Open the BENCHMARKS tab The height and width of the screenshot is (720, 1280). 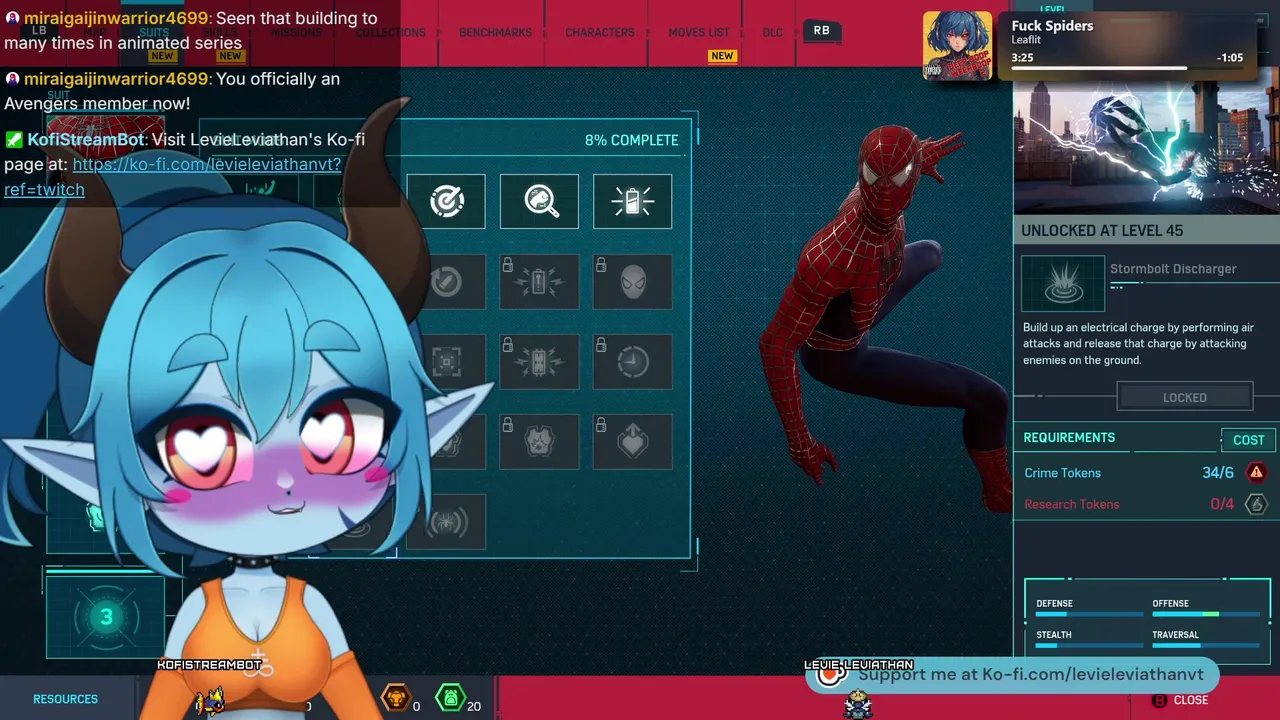tap(495, 32)
